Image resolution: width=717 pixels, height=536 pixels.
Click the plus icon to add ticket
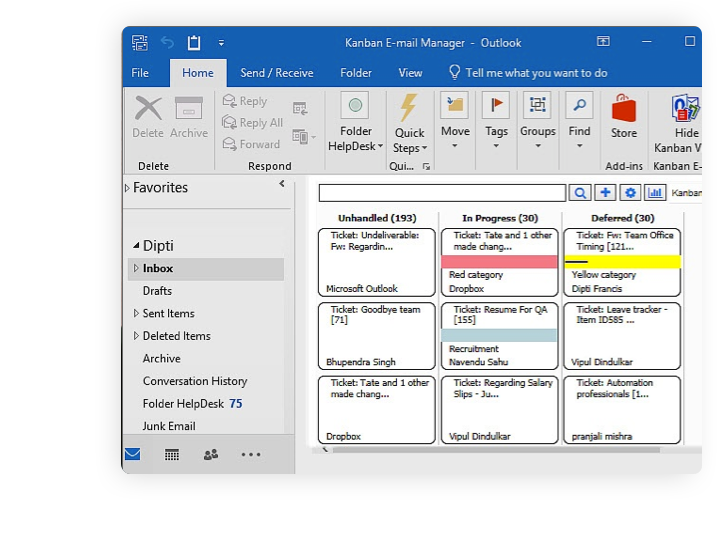pyautogui.click(x=605, y=193)
